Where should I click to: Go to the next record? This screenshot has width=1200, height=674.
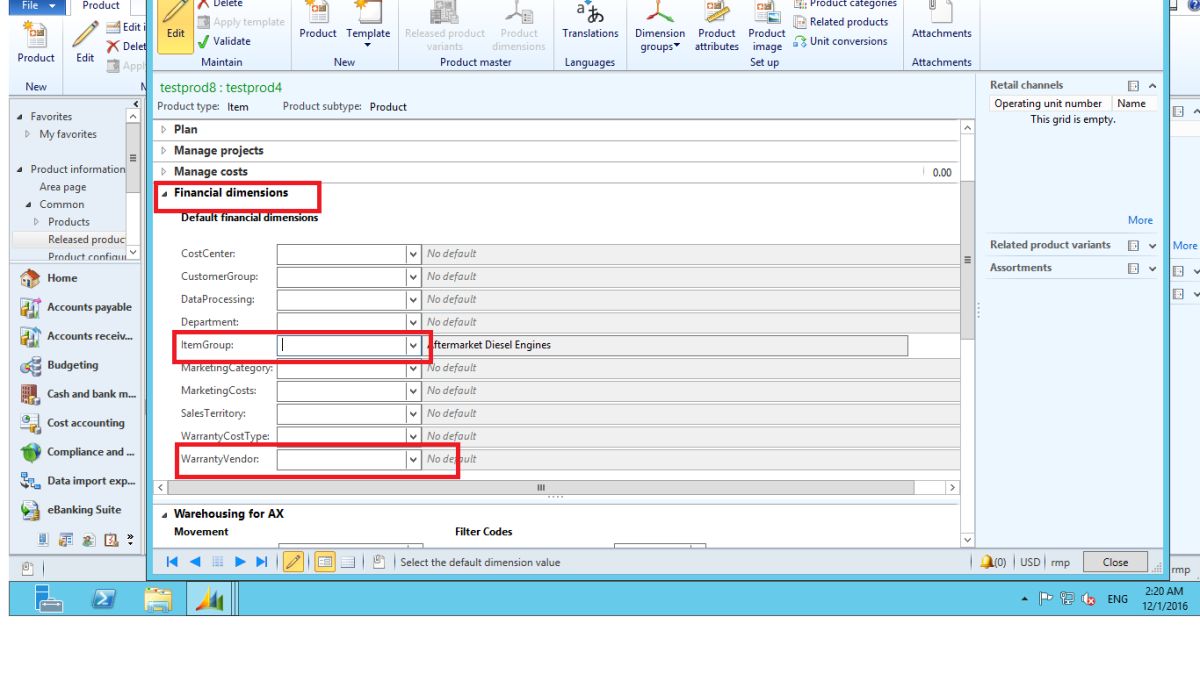point(240,562)
